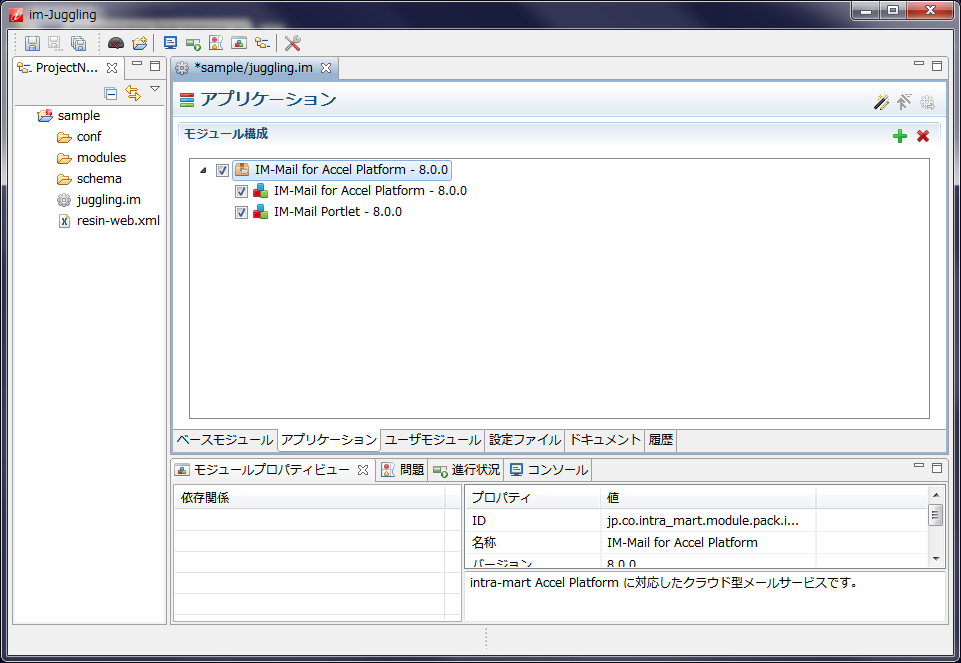Select the モジュールプロパティビュー tab

coord(272,470)
